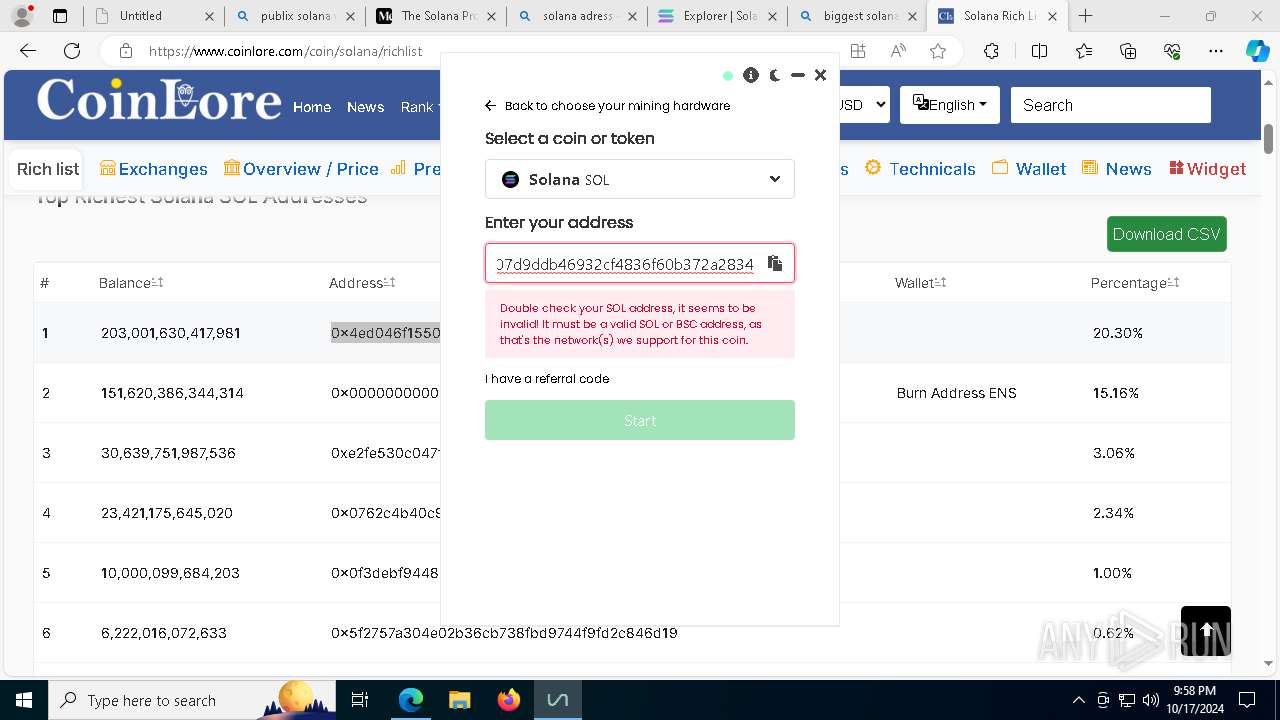Select the Rich list tab
Viewport: 1280px width, 720px height.
click(x=48, y=169)
